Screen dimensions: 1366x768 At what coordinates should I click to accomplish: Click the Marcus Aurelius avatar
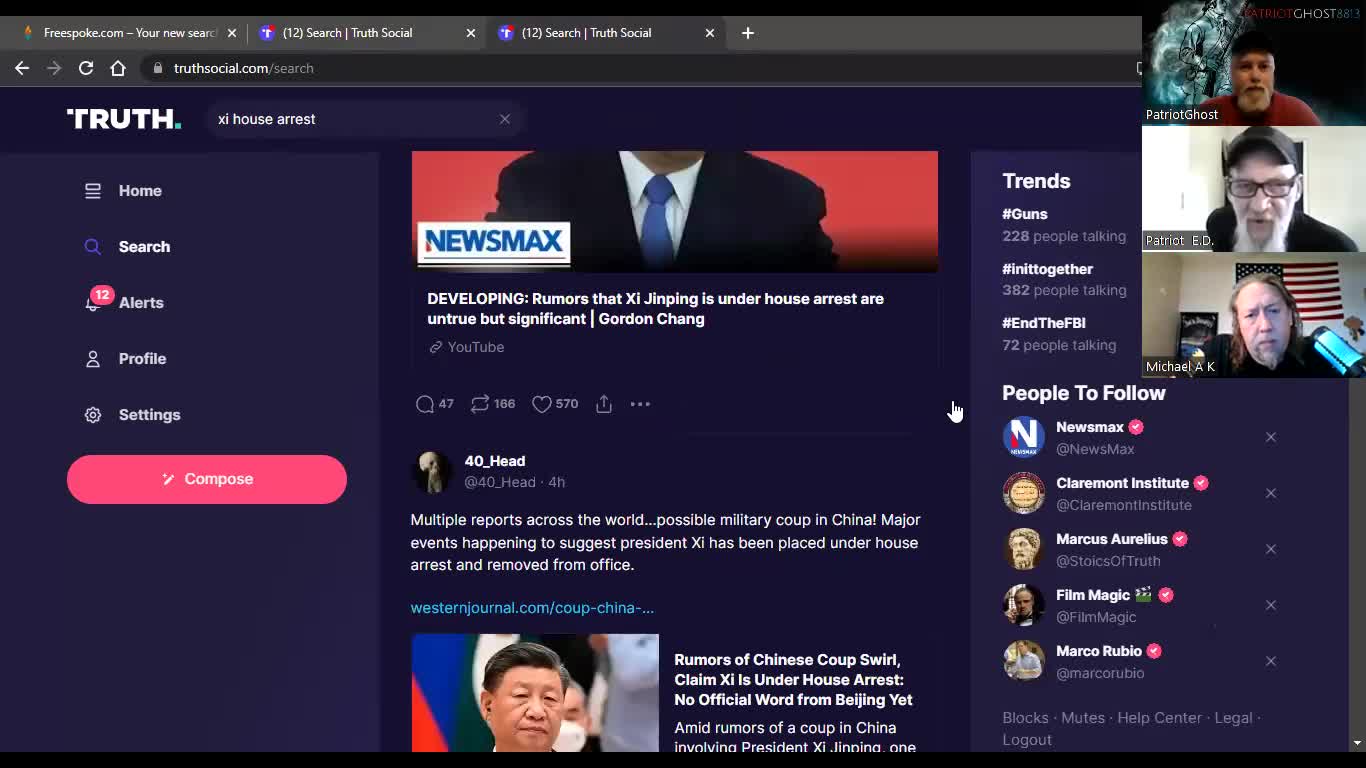tap(1024, 549)
